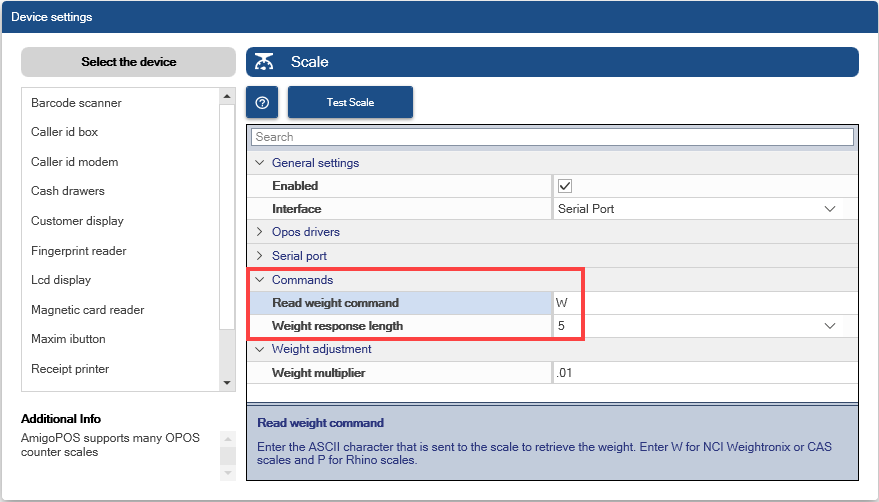Open the Interface Serial Port dropdown

click(829, 209)
